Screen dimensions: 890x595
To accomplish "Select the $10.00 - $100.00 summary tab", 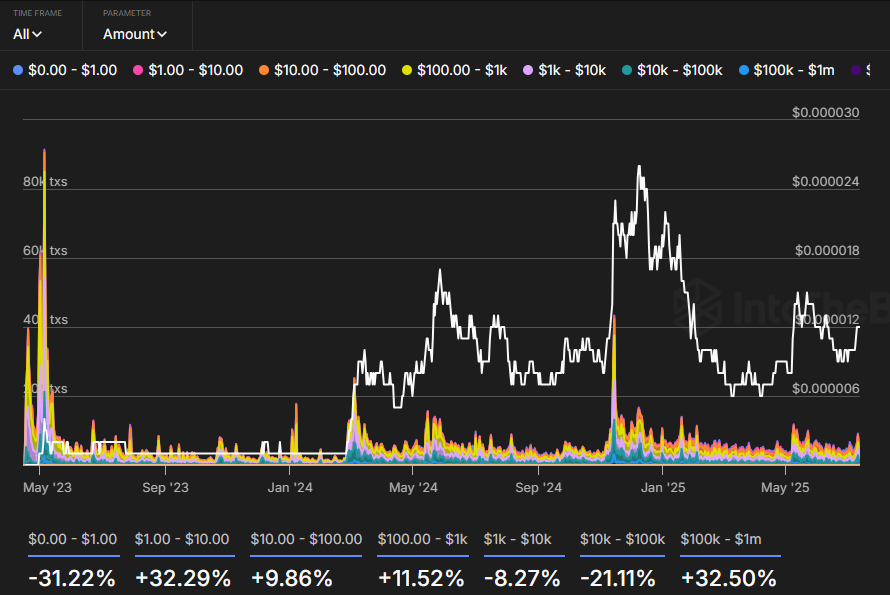I will [306, 539].
